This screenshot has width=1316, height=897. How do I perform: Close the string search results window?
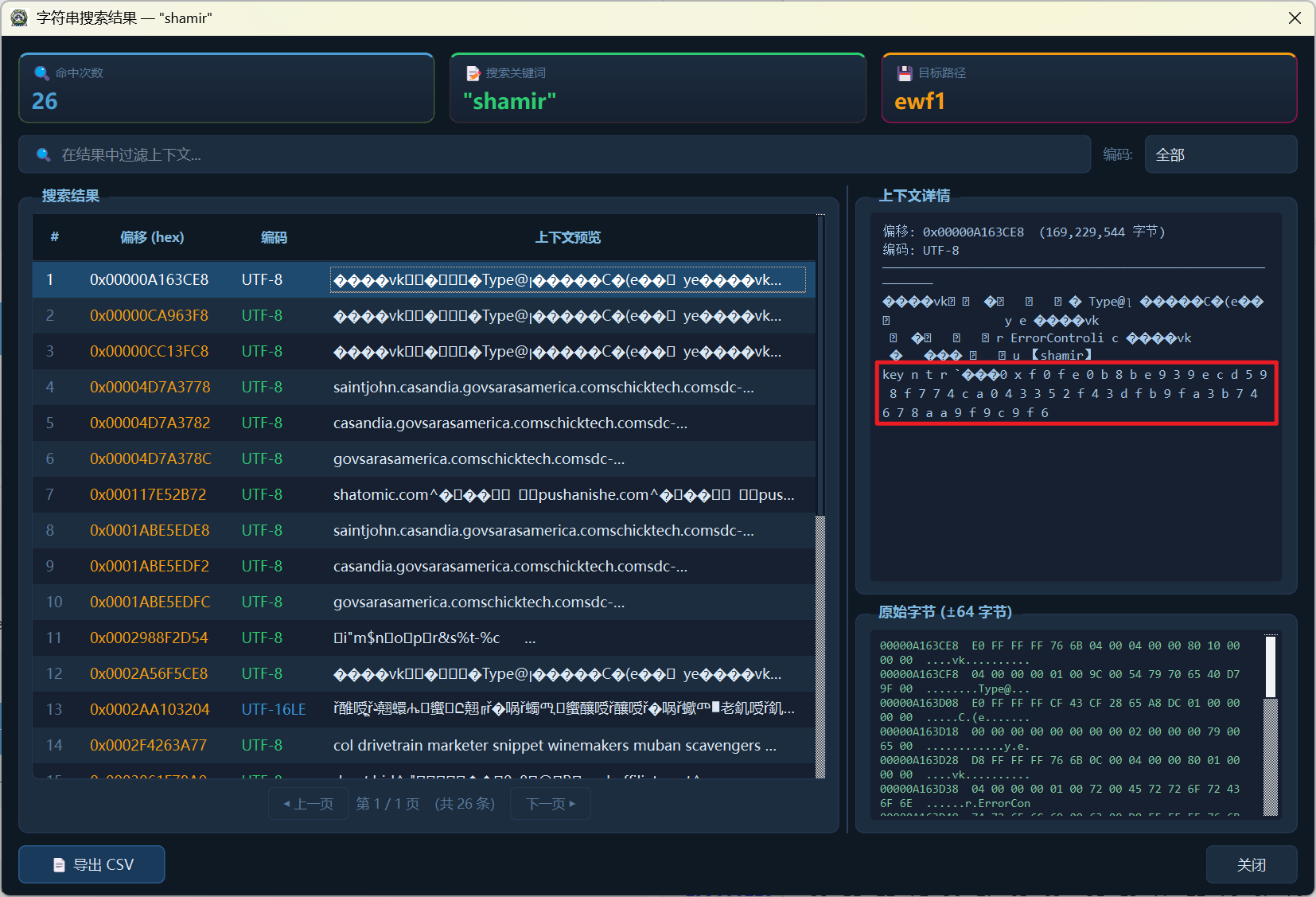(1295, 18)
